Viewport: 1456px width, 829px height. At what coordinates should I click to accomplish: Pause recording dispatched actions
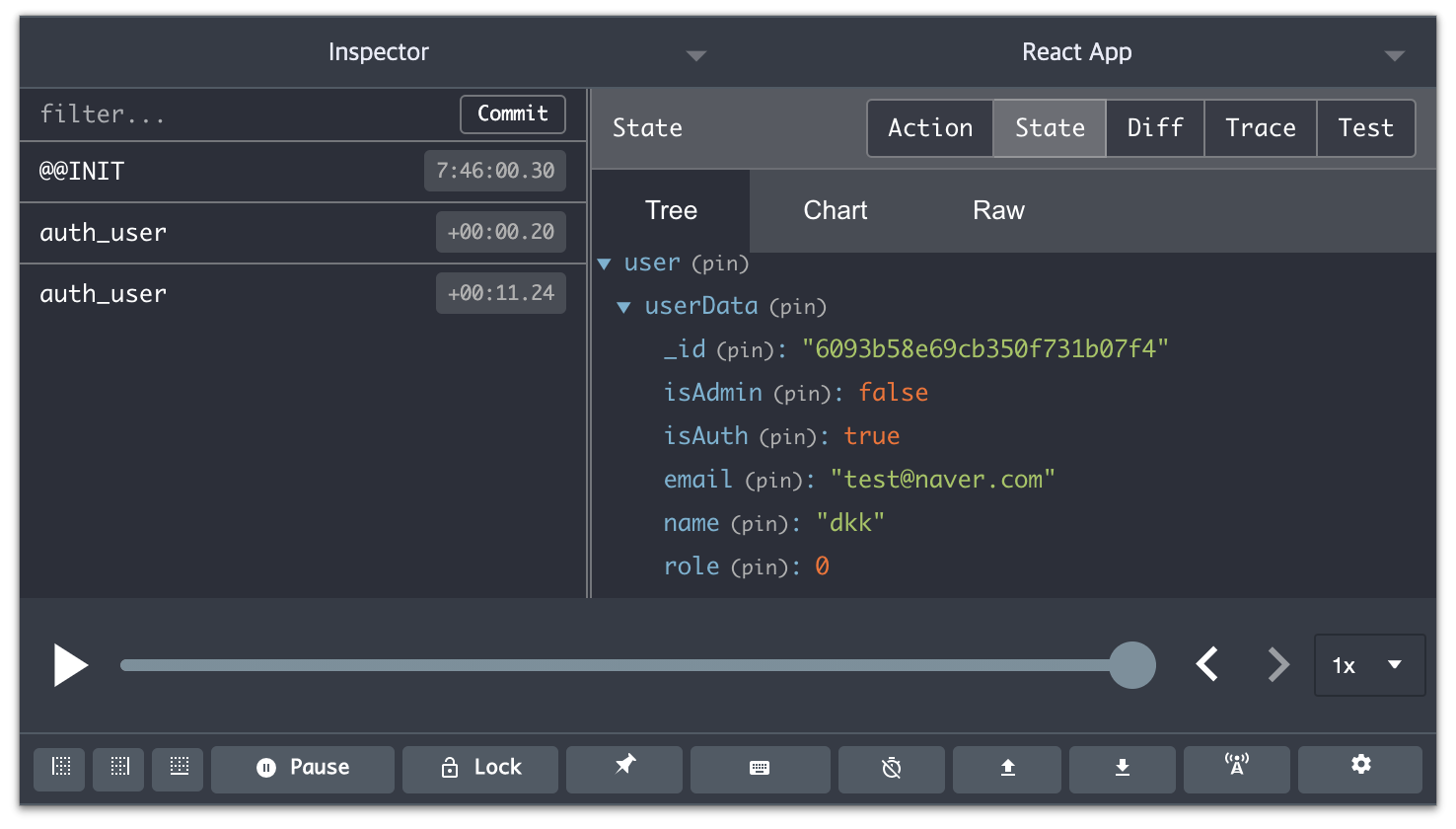coord(302,767)
